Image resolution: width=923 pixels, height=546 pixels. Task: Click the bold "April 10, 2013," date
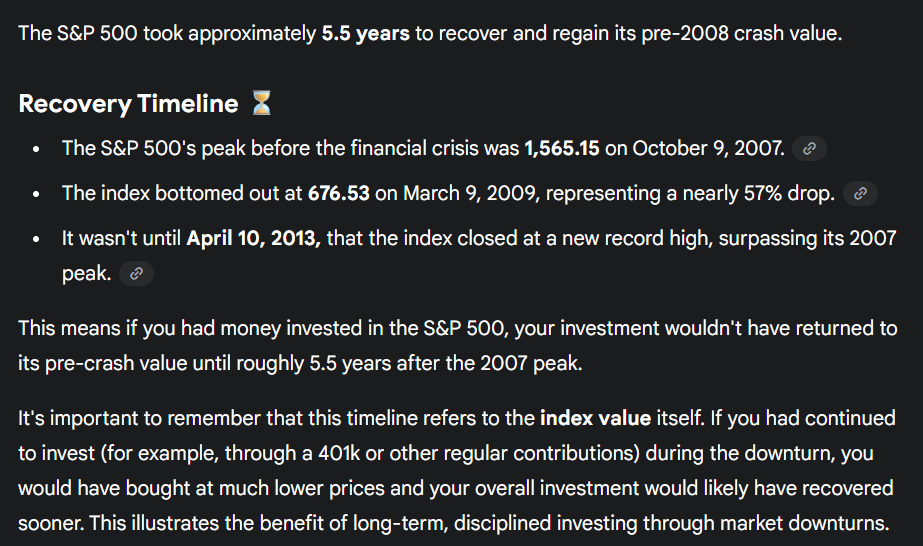[x=253, y=240]
